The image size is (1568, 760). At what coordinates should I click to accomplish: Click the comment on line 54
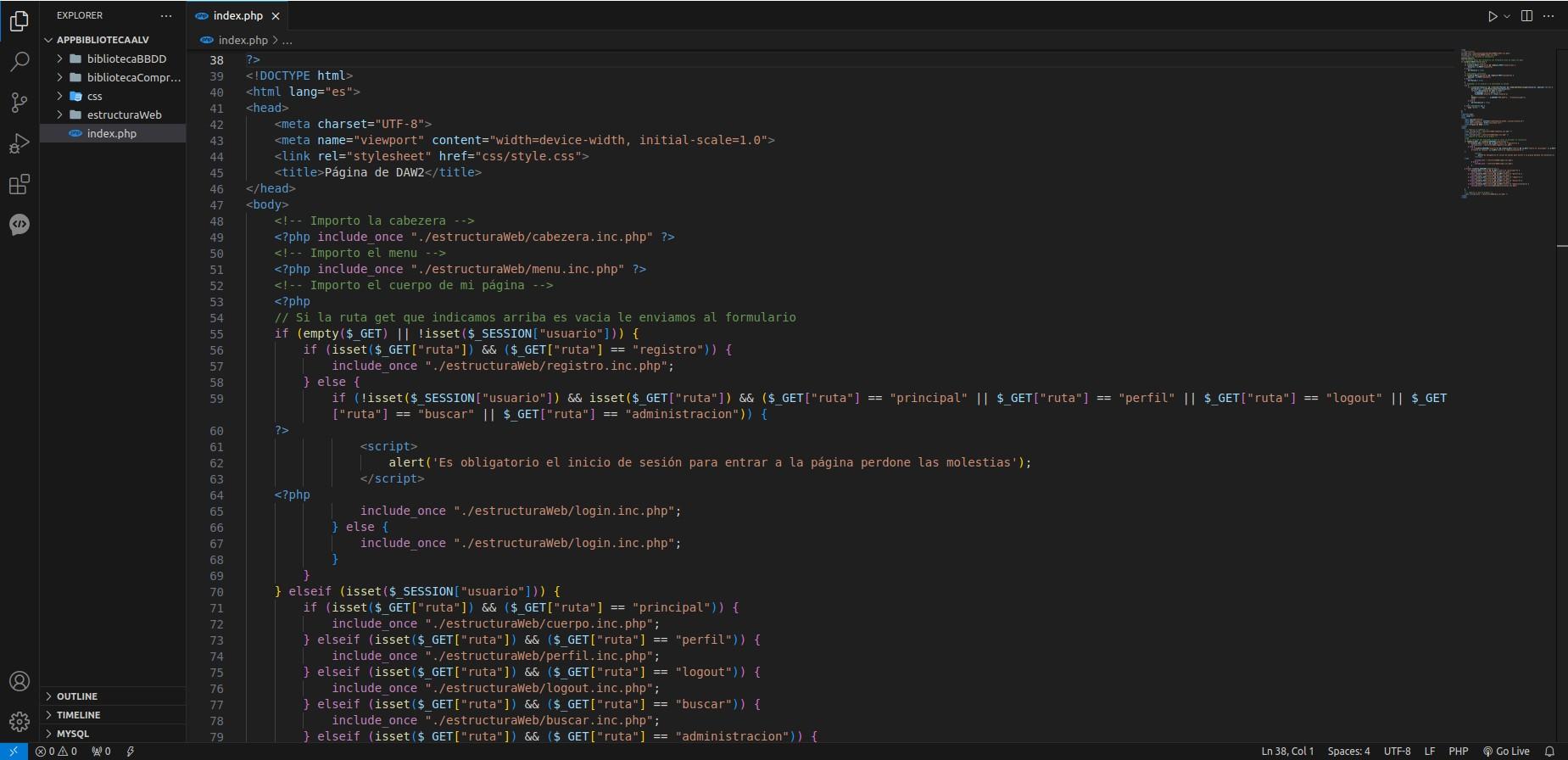[x=535, y=317]
